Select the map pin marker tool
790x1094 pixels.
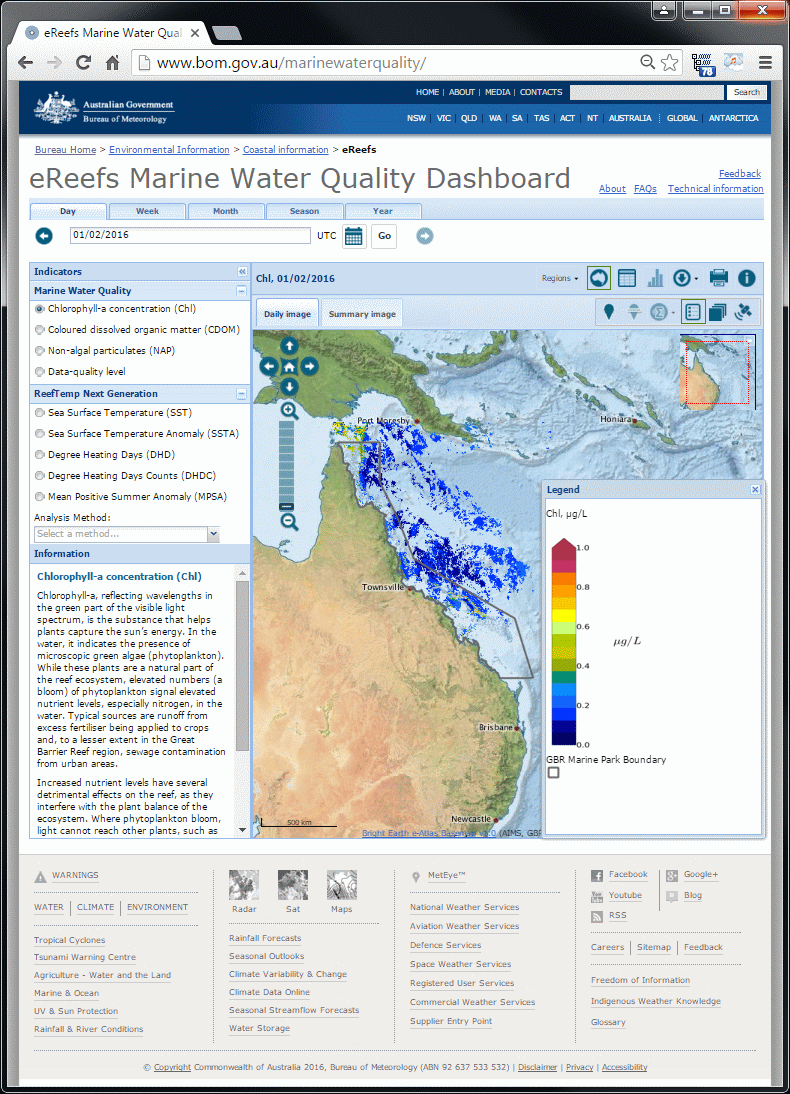pos(609,312)
